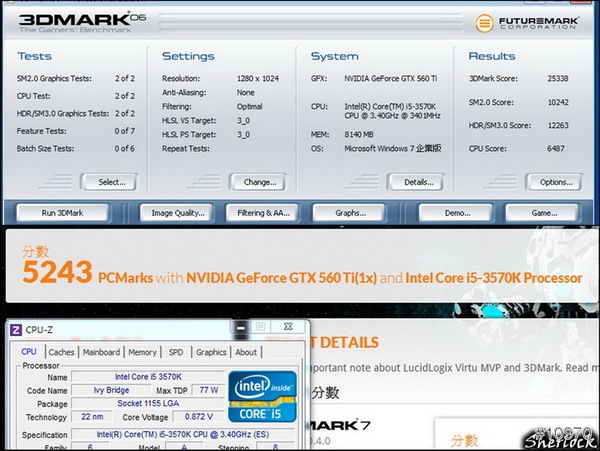Switch to the Graphics tab in CPU-Z
This screenshot has height=451, width=600.
pos(211,352)
